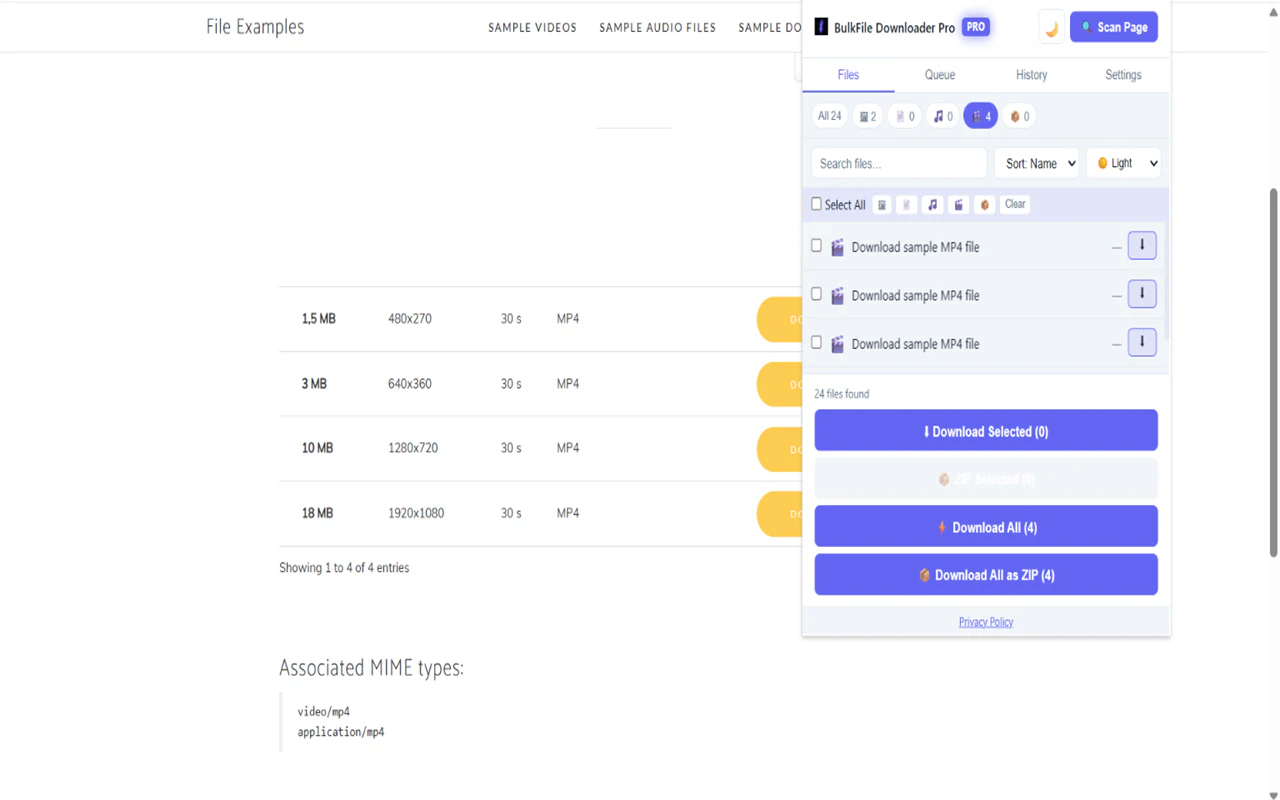
Task: Click the page scrollbar down arrow
Action: click(1273, 795)
